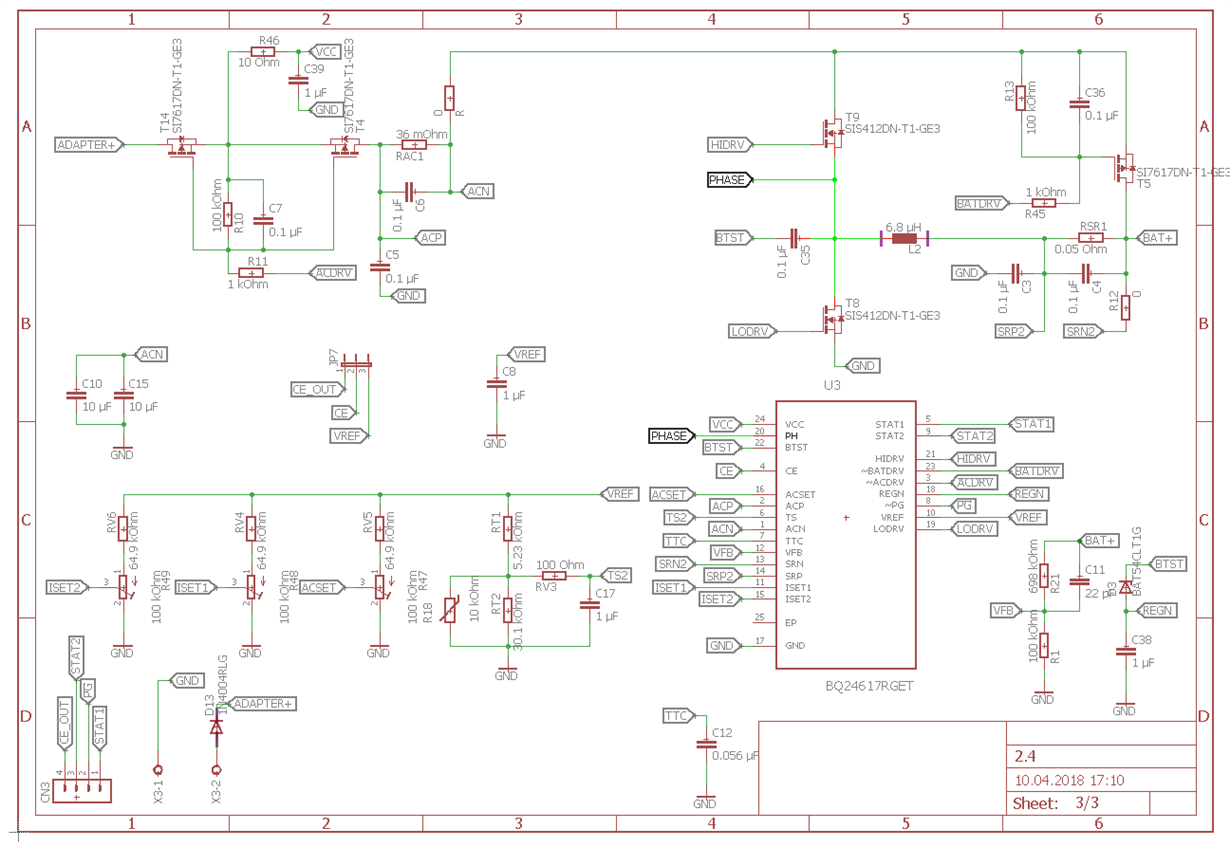Click the ISET2 label beside R49
Image resolution: width=1230 pixels, height=865 pixels.
click(66, 587)
